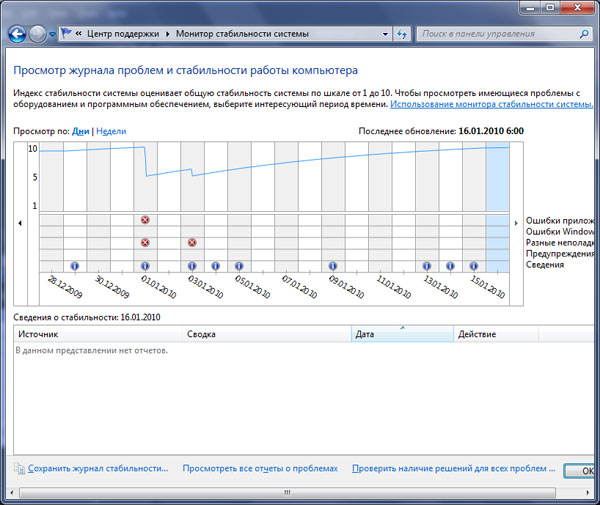Click Проверить наличие решений для всех проблем
This screenshot has height=505, width=600.
pyautogui.click(x=453, y=469)
